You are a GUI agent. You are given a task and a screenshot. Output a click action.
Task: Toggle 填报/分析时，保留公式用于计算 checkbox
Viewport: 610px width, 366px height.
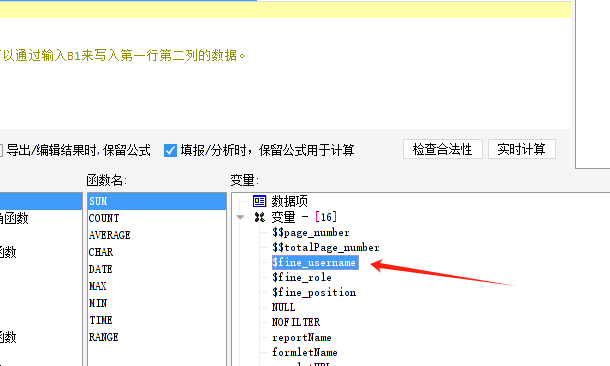click(x=170, y=150)
